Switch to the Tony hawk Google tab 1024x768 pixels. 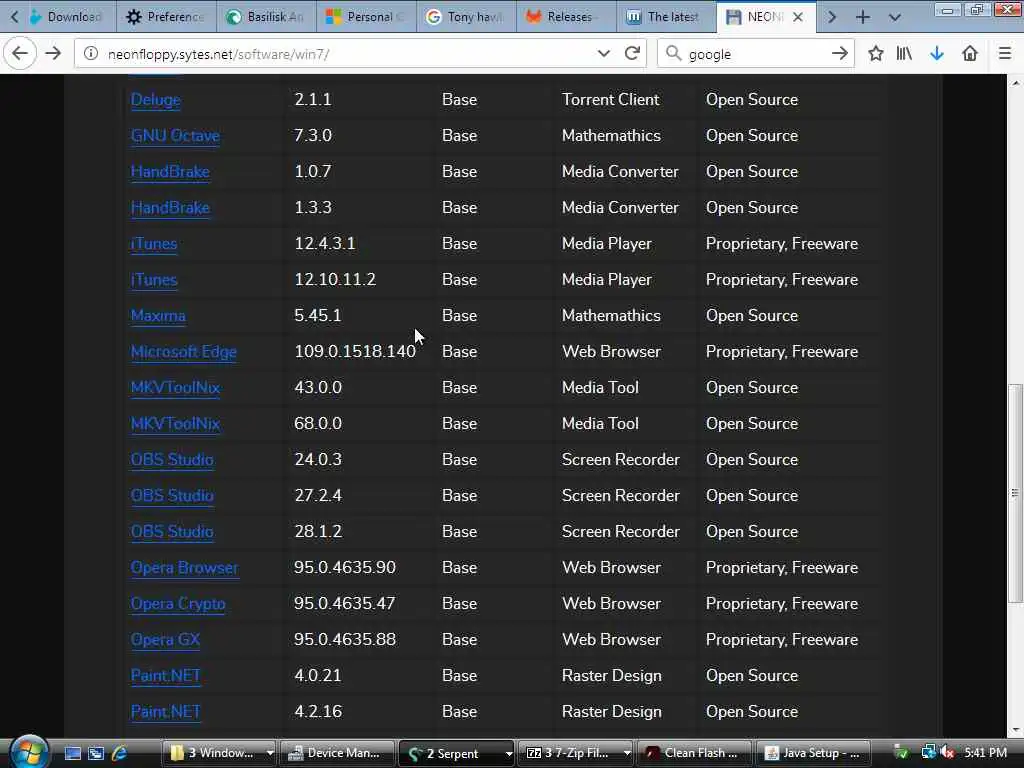pos(466,17)
